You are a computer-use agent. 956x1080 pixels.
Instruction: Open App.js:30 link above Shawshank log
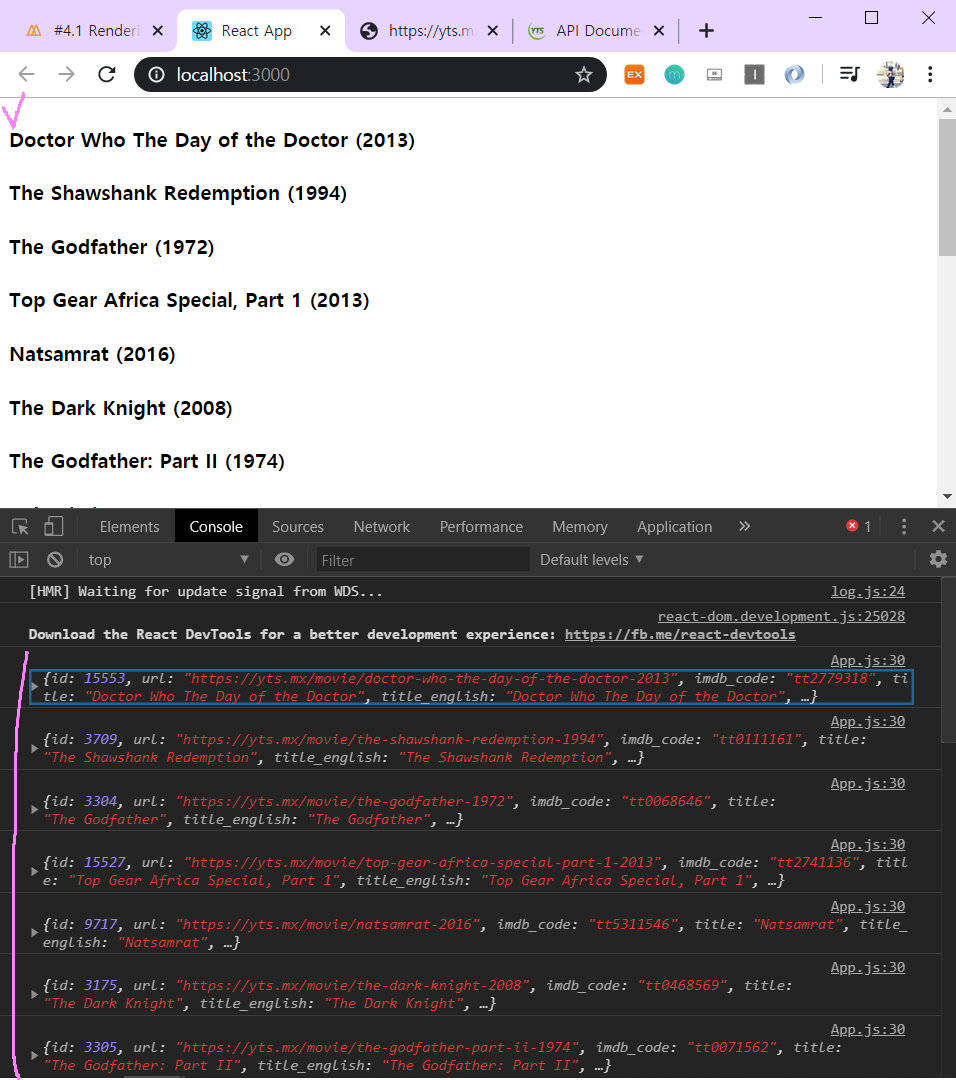coord(868,722)
